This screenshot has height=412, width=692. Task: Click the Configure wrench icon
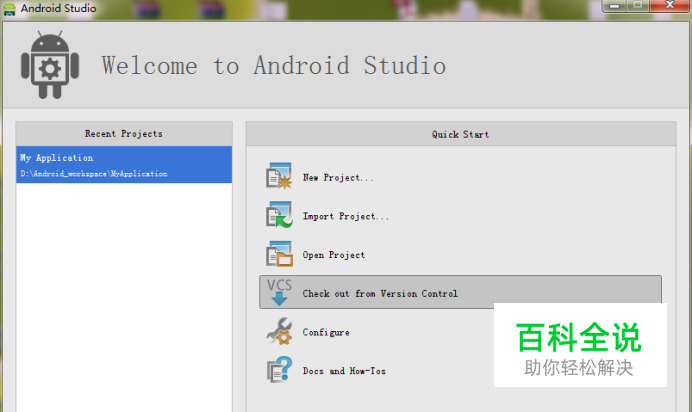pyautogui.click(x=279, y=331)
